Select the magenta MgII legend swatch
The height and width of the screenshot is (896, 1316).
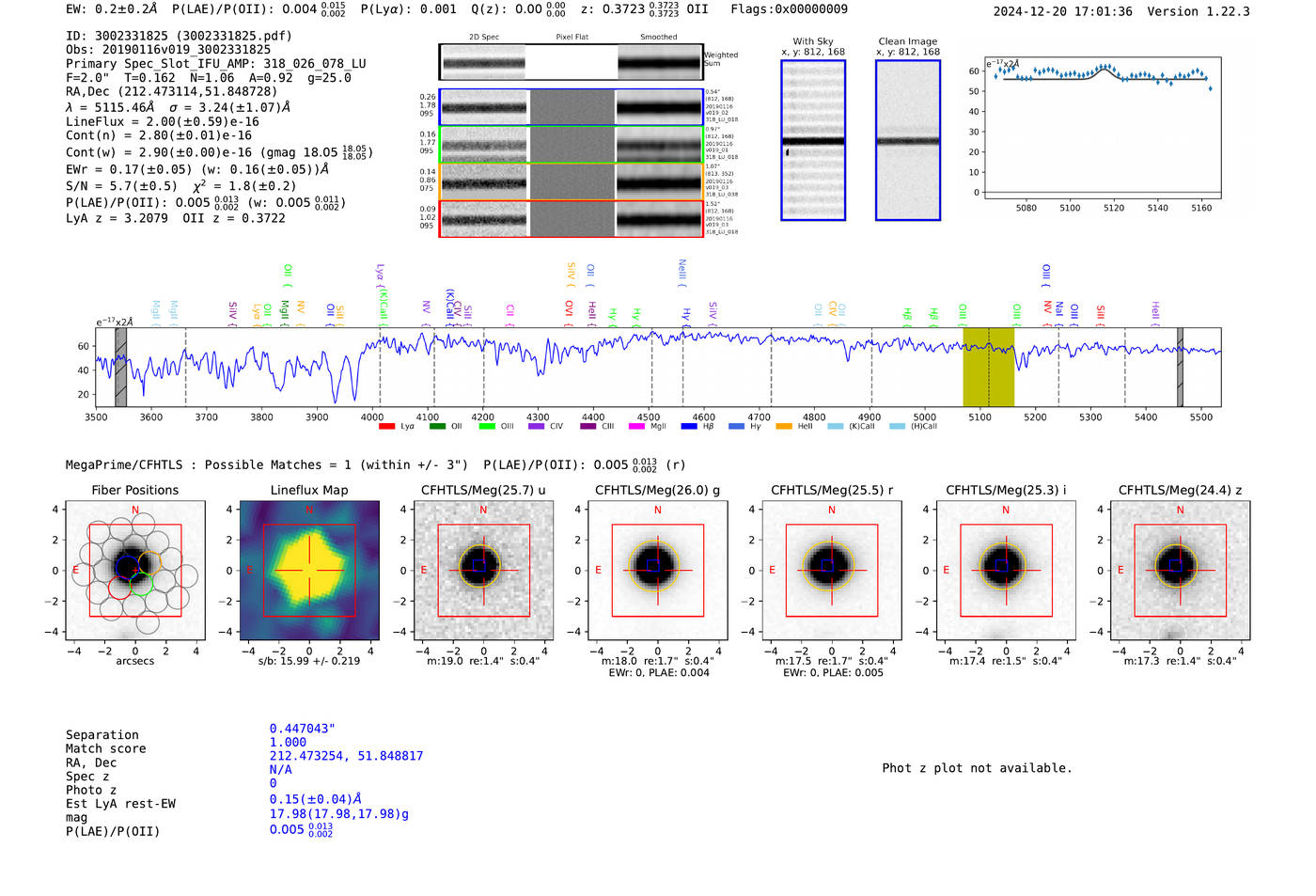click(637, 427)
